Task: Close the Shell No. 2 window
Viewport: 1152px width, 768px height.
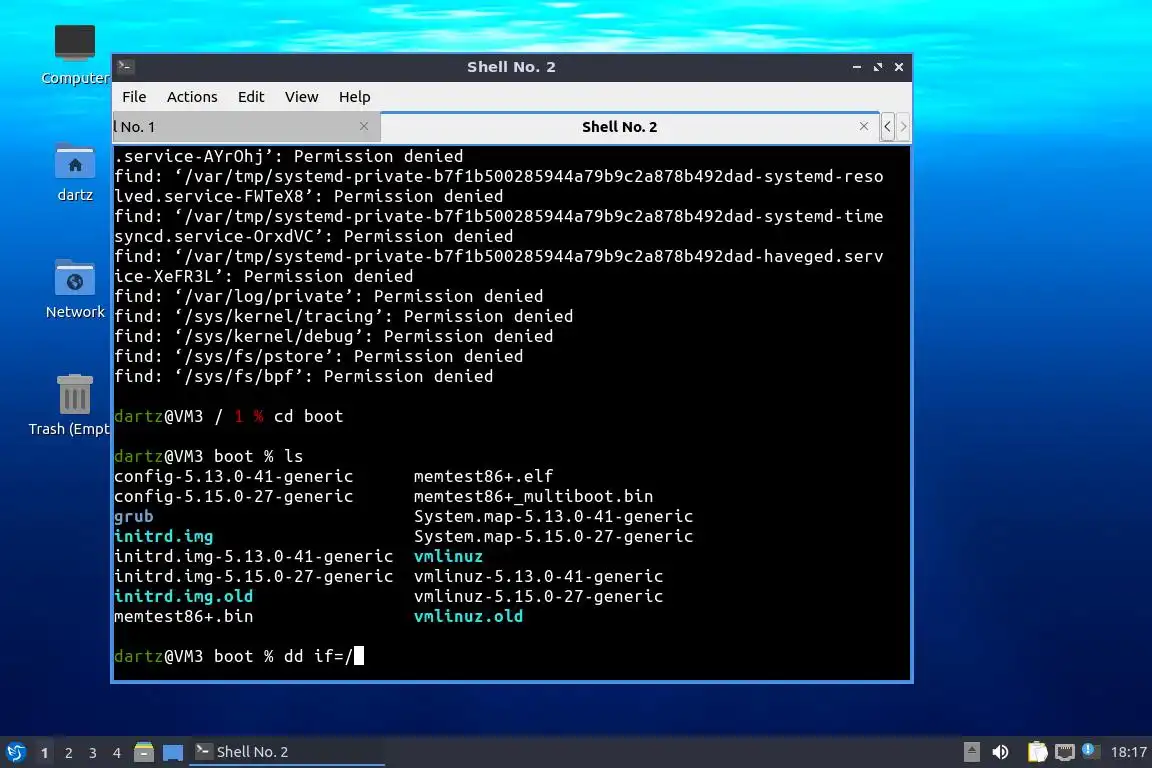Action: (899, 67)
